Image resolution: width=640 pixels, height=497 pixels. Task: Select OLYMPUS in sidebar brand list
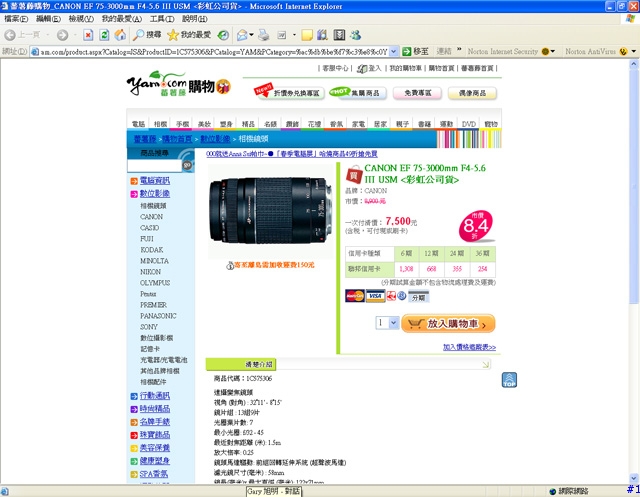155,283
